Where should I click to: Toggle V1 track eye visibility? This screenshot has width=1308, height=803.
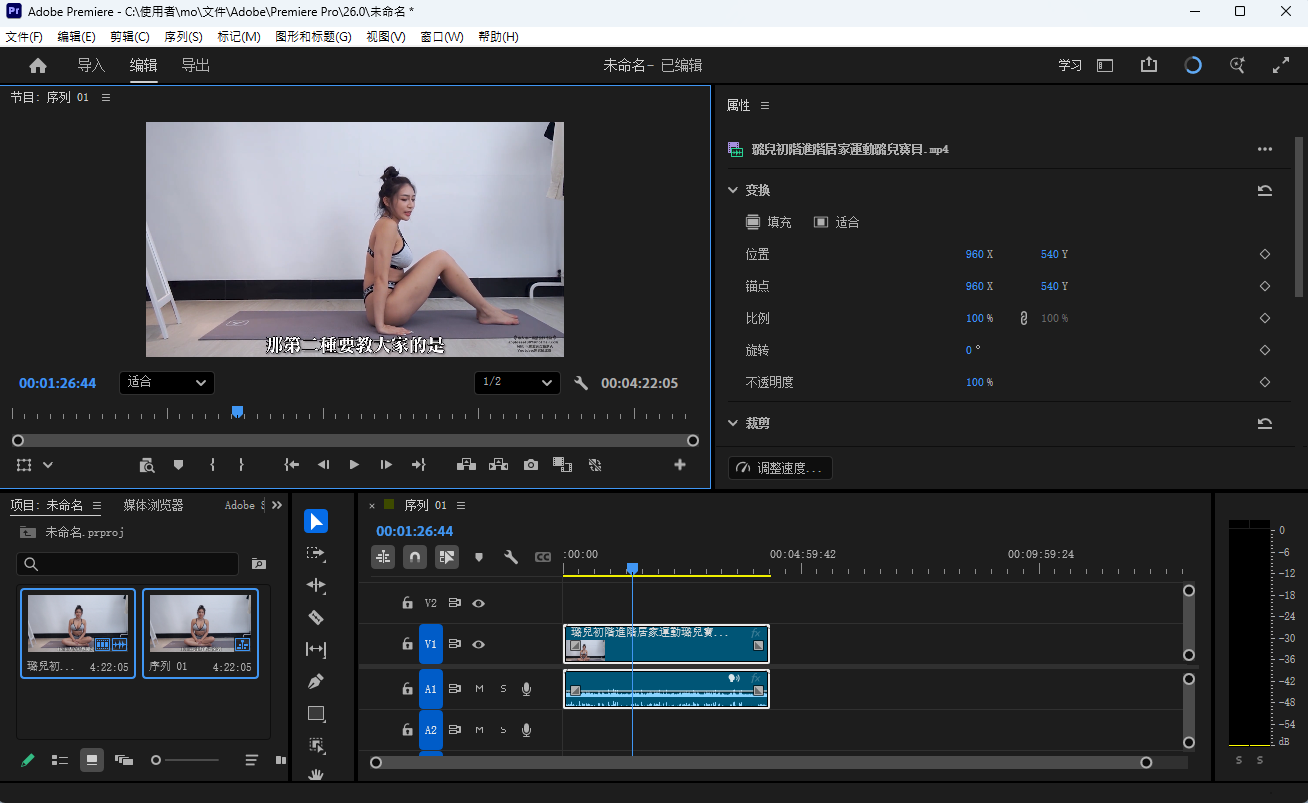click(x=478, y=644)
